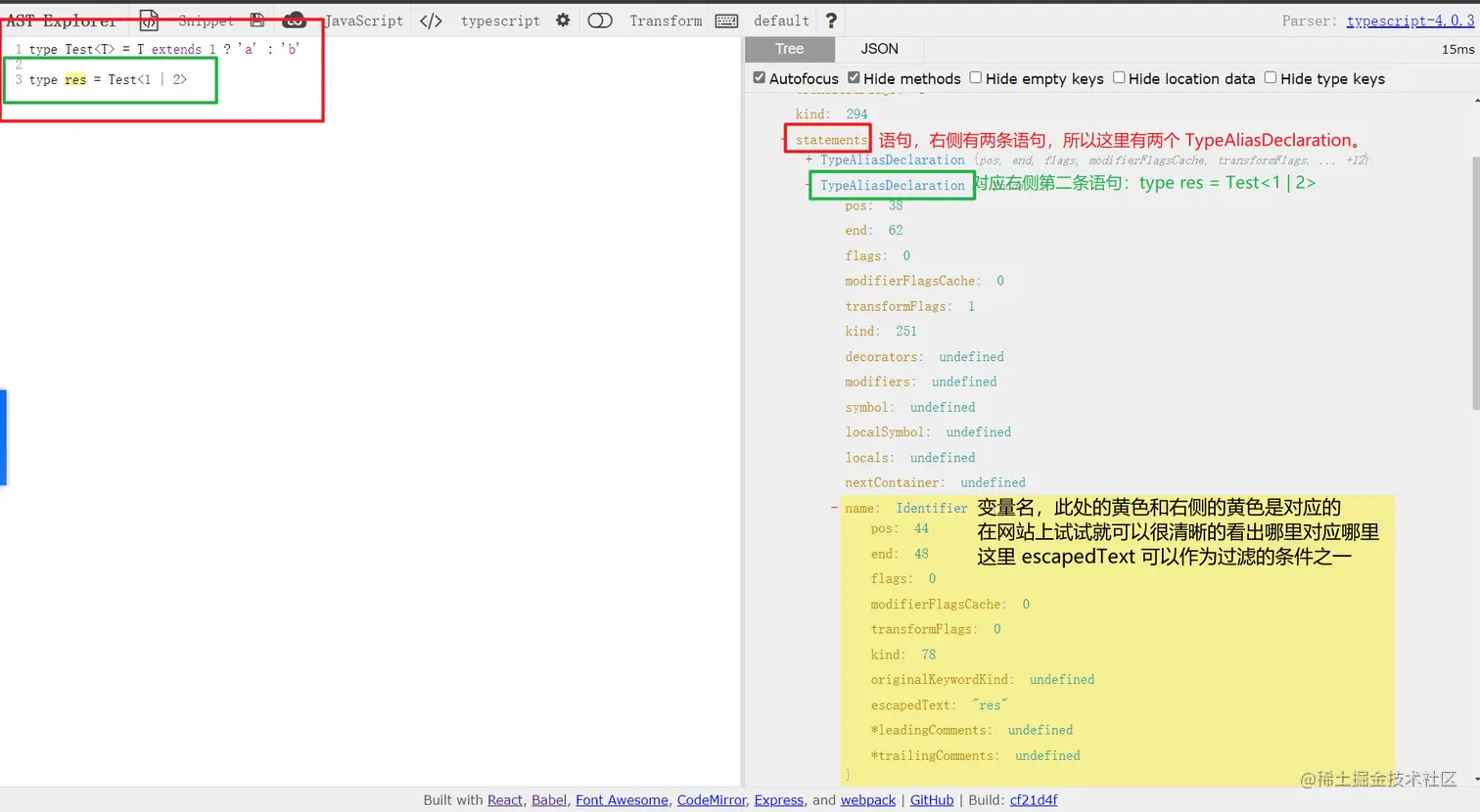Click the '*leadingComments: undefined' row
The image size is (1480, 812).
[972, 730]
